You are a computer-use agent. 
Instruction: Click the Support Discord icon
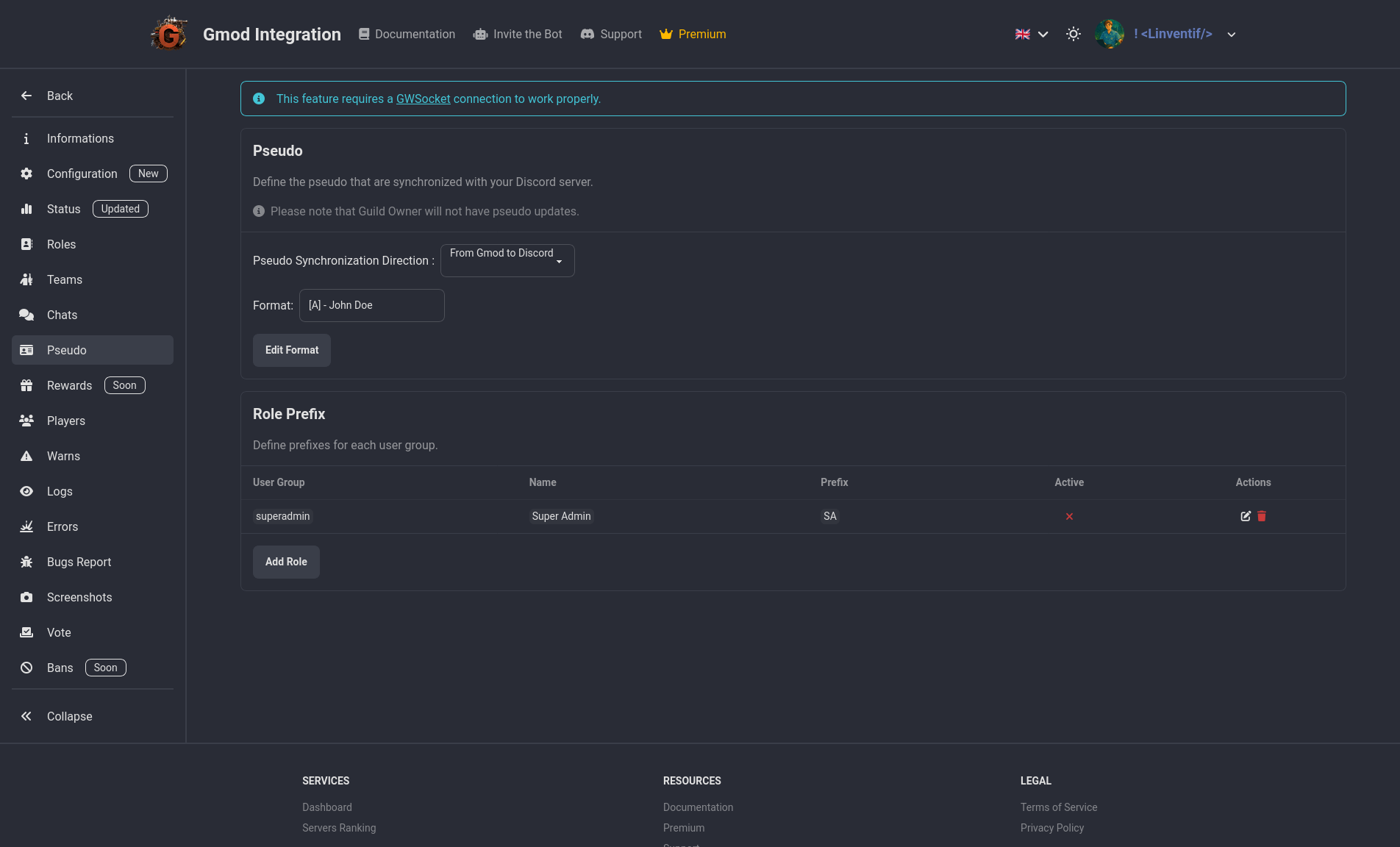coord(587,34)
